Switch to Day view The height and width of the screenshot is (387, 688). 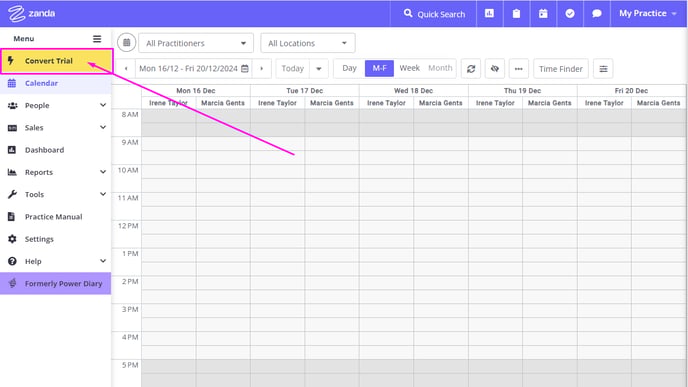(349, 68)
